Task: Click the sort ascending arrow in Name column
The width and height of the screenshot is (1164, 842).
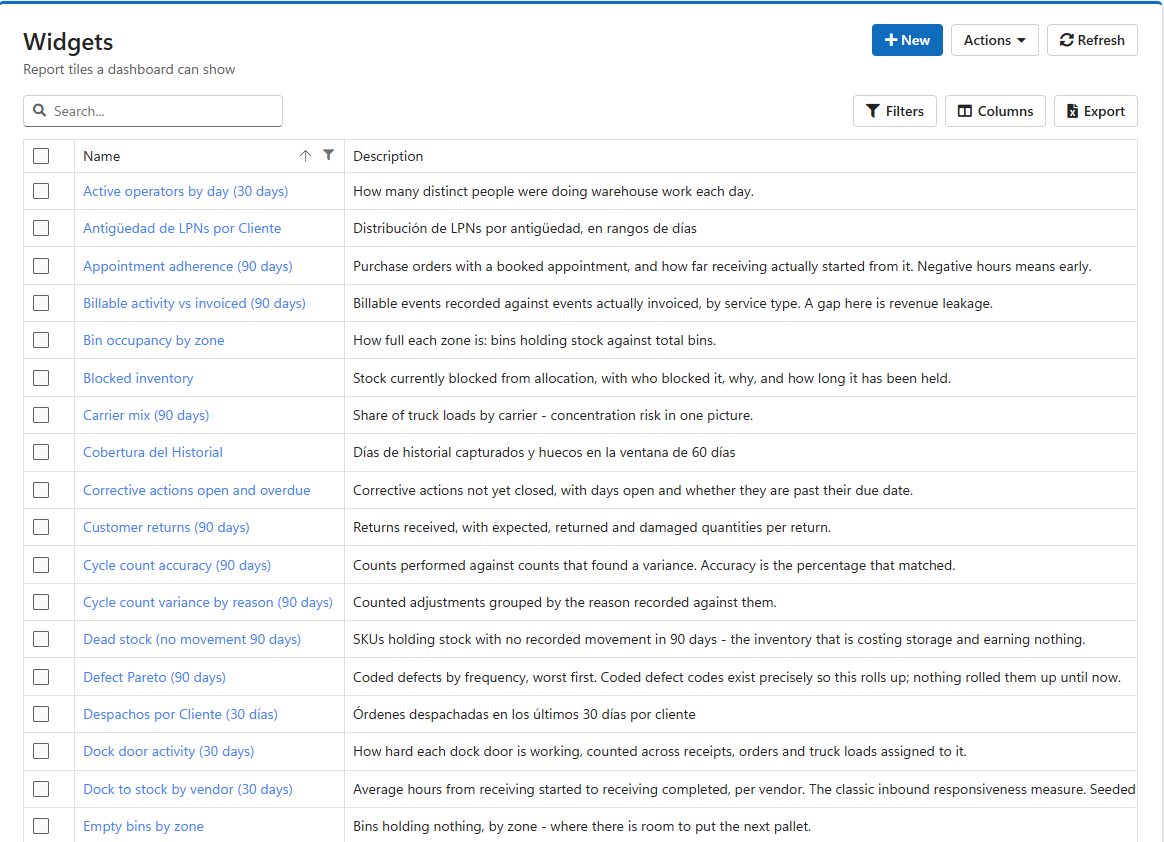Action: (x=305, y=156)
